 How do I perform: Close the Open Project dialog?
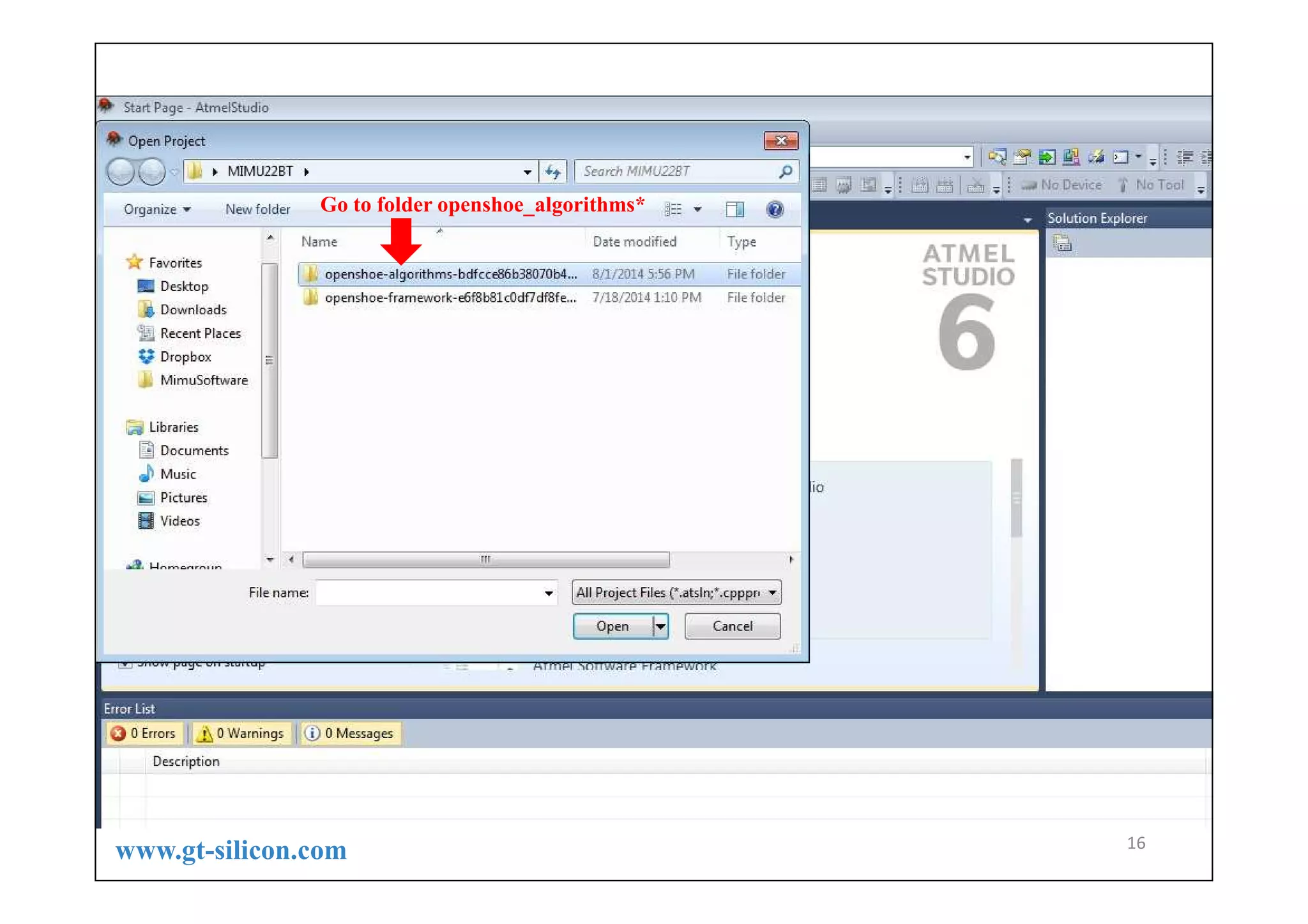[781, 140]
